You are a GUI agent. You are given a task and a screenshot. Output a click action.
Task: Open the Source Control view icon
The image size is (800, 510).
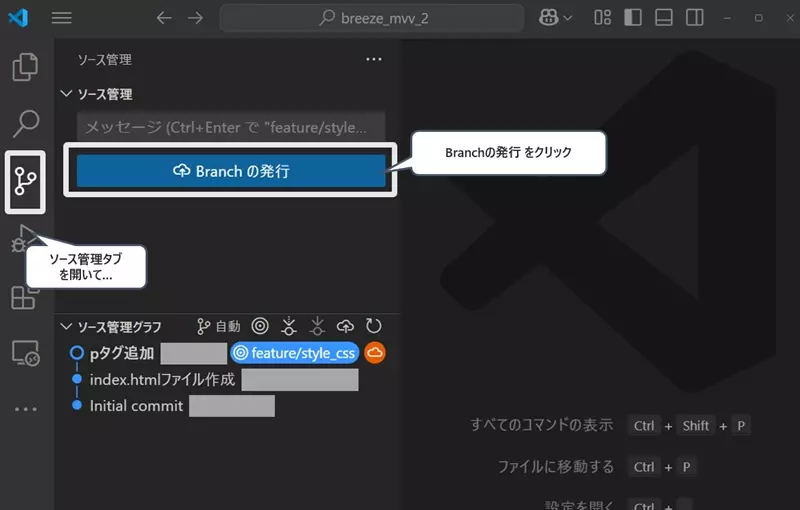coord(25,182)
